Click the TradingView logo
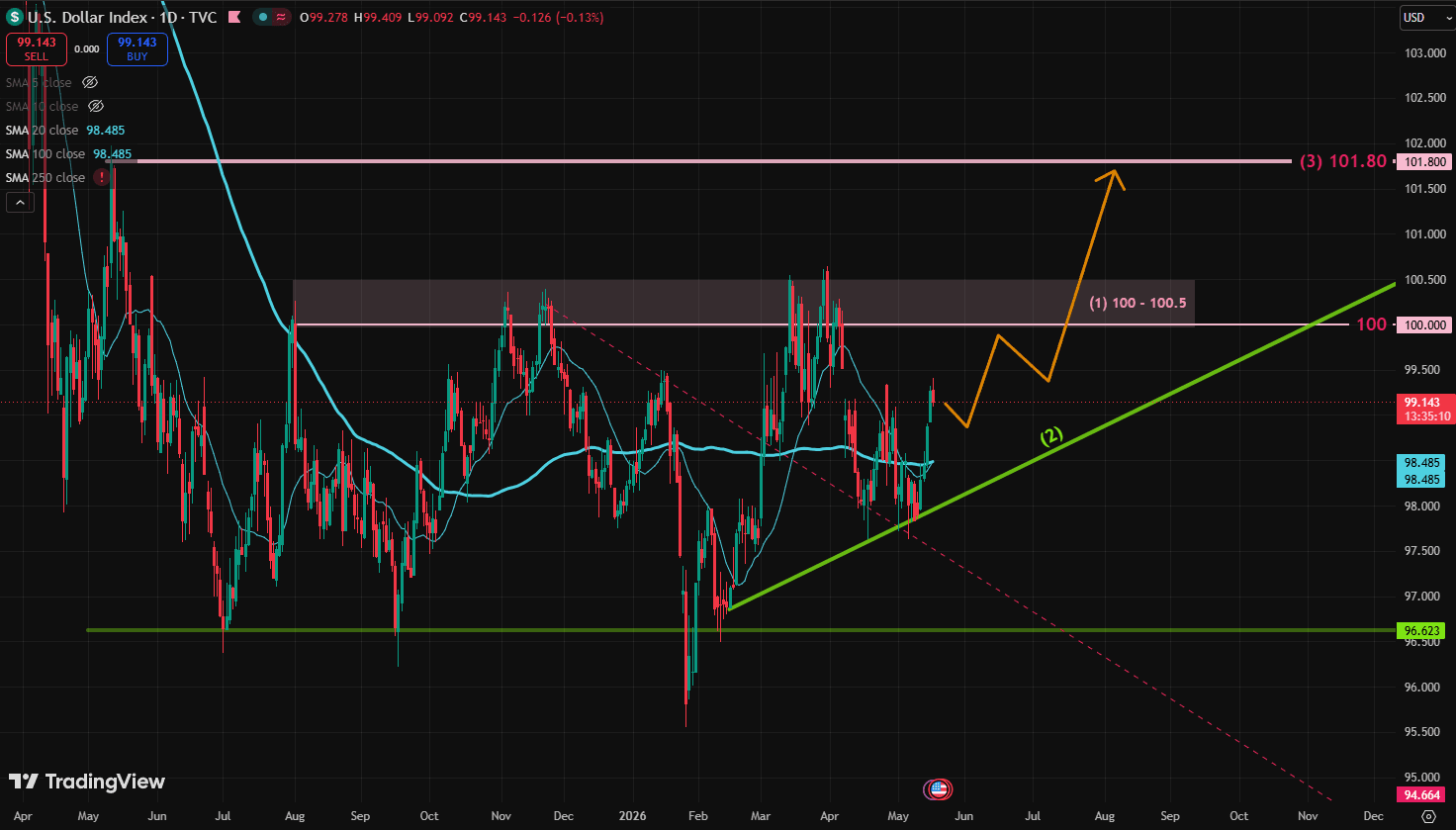 click(87, 782)
